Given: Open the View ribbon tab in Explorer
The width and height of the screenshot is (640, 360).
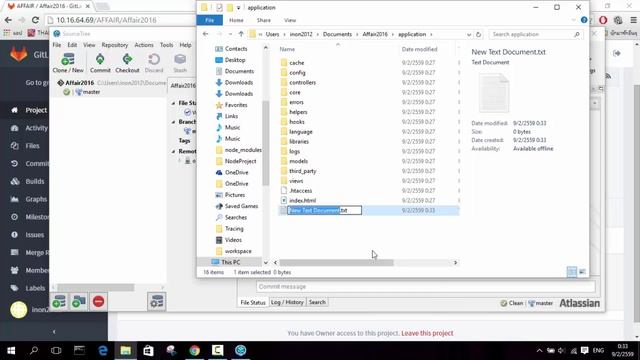Looking at the screenshot, I should pos(290,20).
